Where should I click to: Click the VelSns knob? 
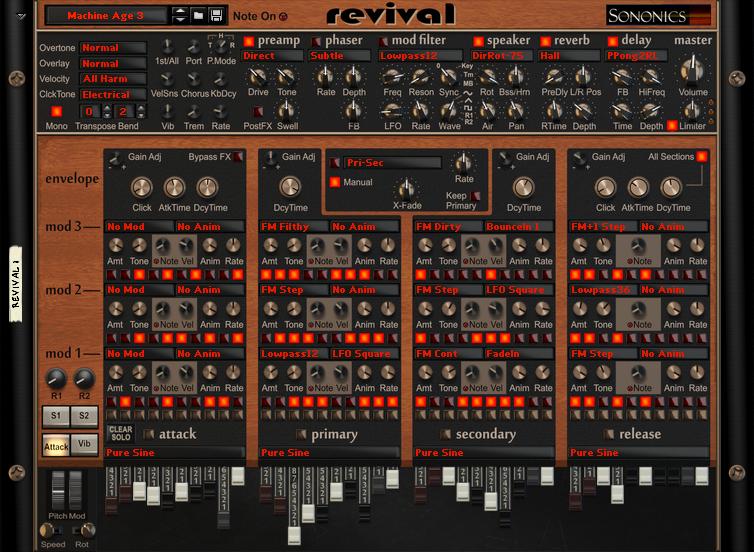pos(167,79)
